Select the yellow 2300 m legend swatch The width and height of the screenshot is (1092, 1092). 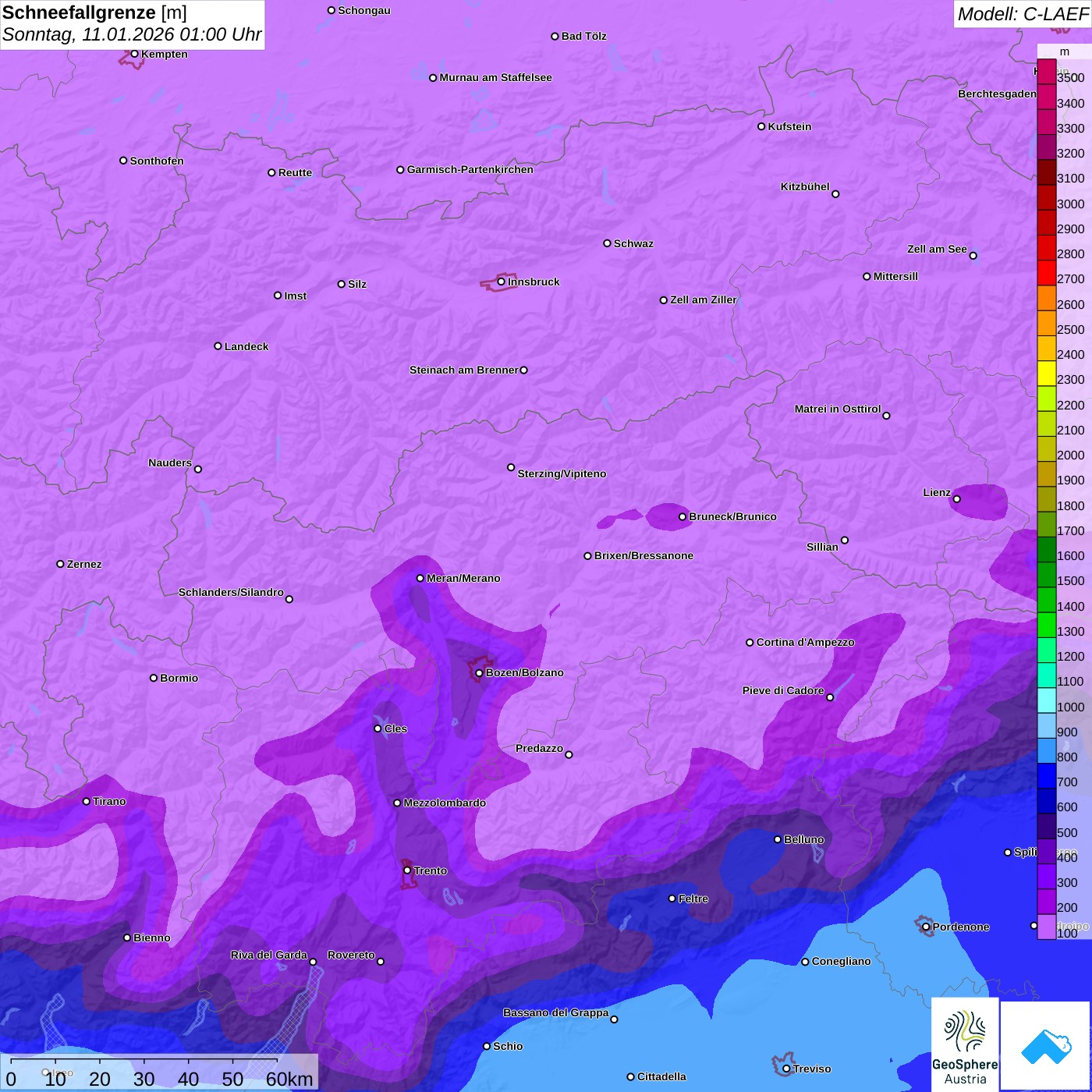click(1046, 373)
